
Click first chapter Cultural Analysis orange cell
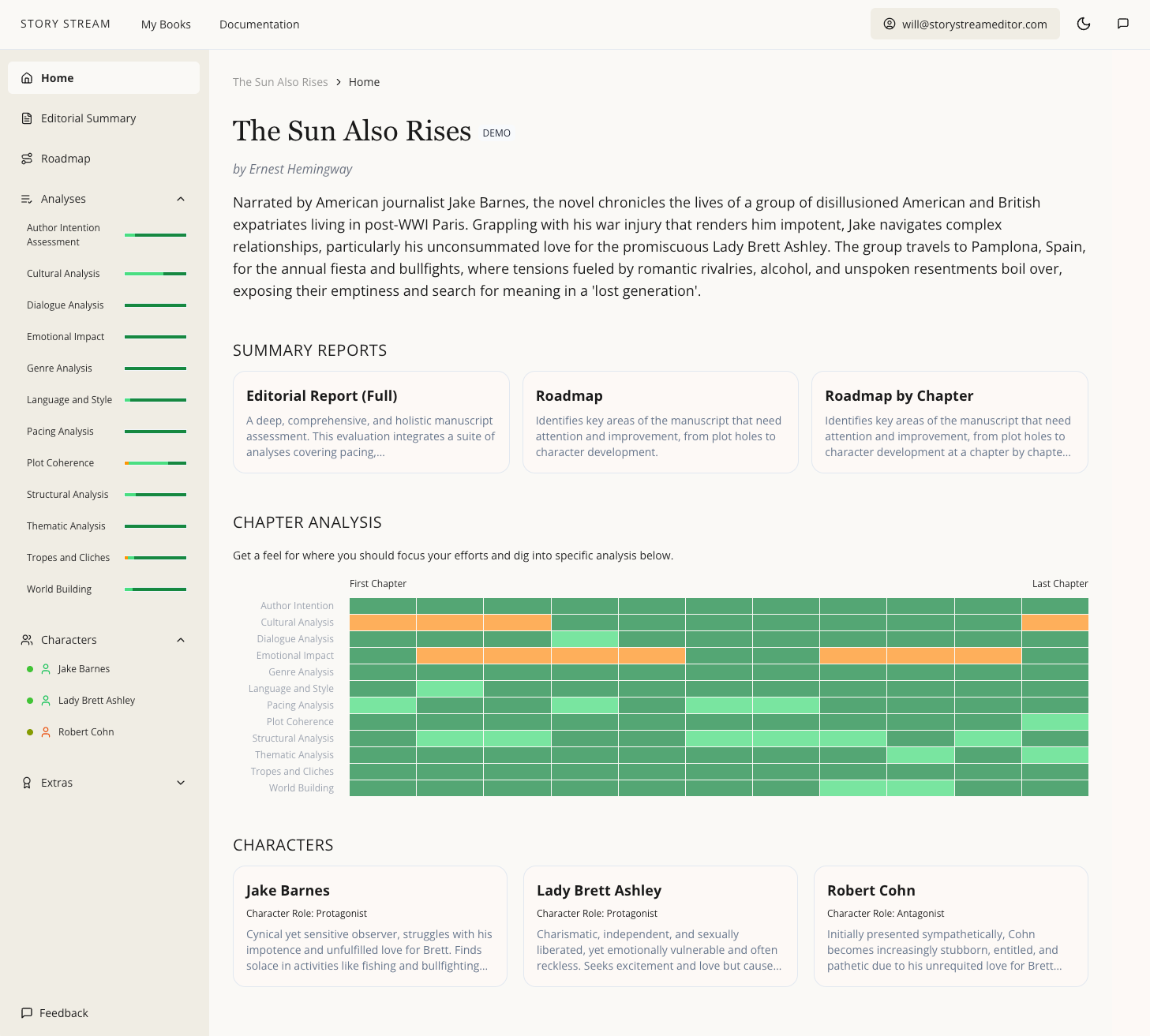(383, 623)
